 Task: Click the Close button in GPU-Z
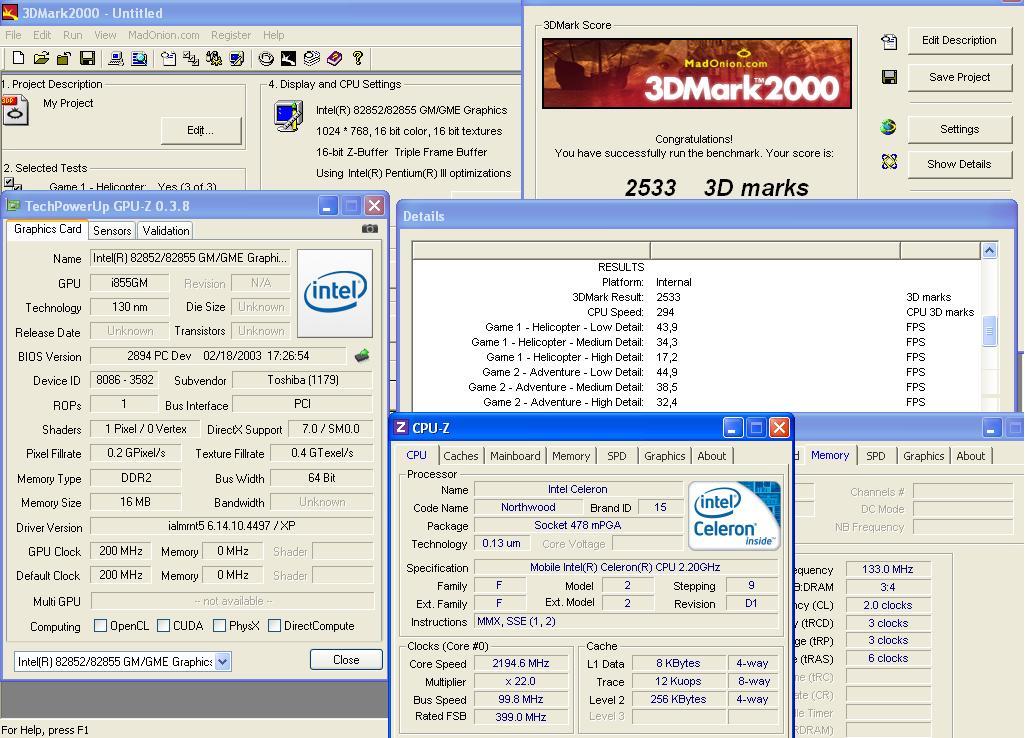tap(346, 660)
